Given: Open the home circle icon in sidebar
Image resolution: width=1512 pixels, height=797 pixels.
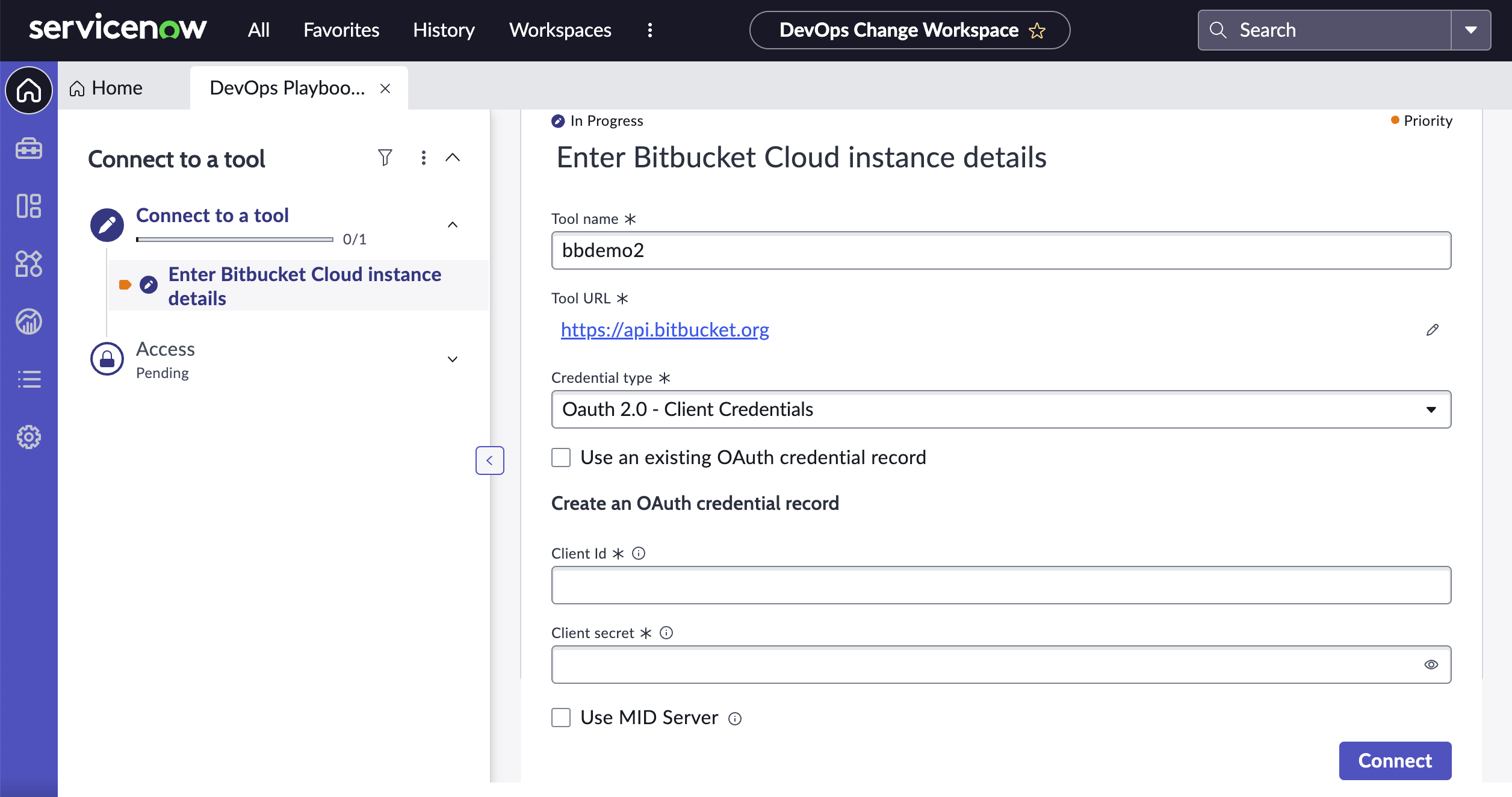Looking at the screenshot, I should tap(29, 90).
